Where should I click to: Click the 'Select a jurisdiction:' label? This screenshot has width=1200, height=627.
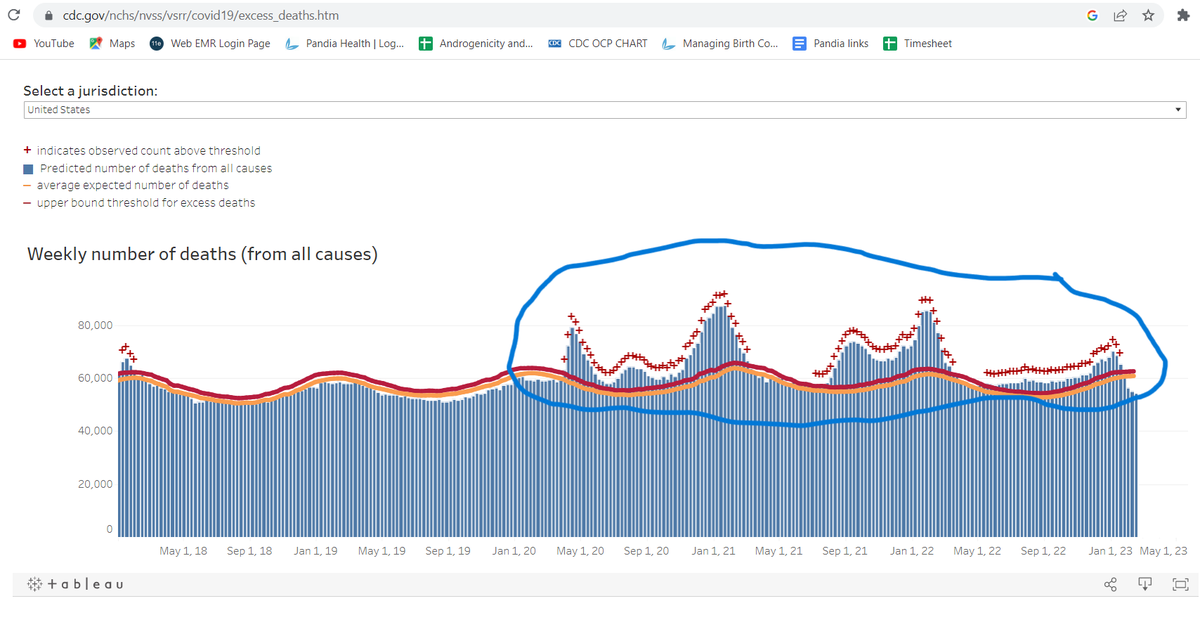click(90, 91)
